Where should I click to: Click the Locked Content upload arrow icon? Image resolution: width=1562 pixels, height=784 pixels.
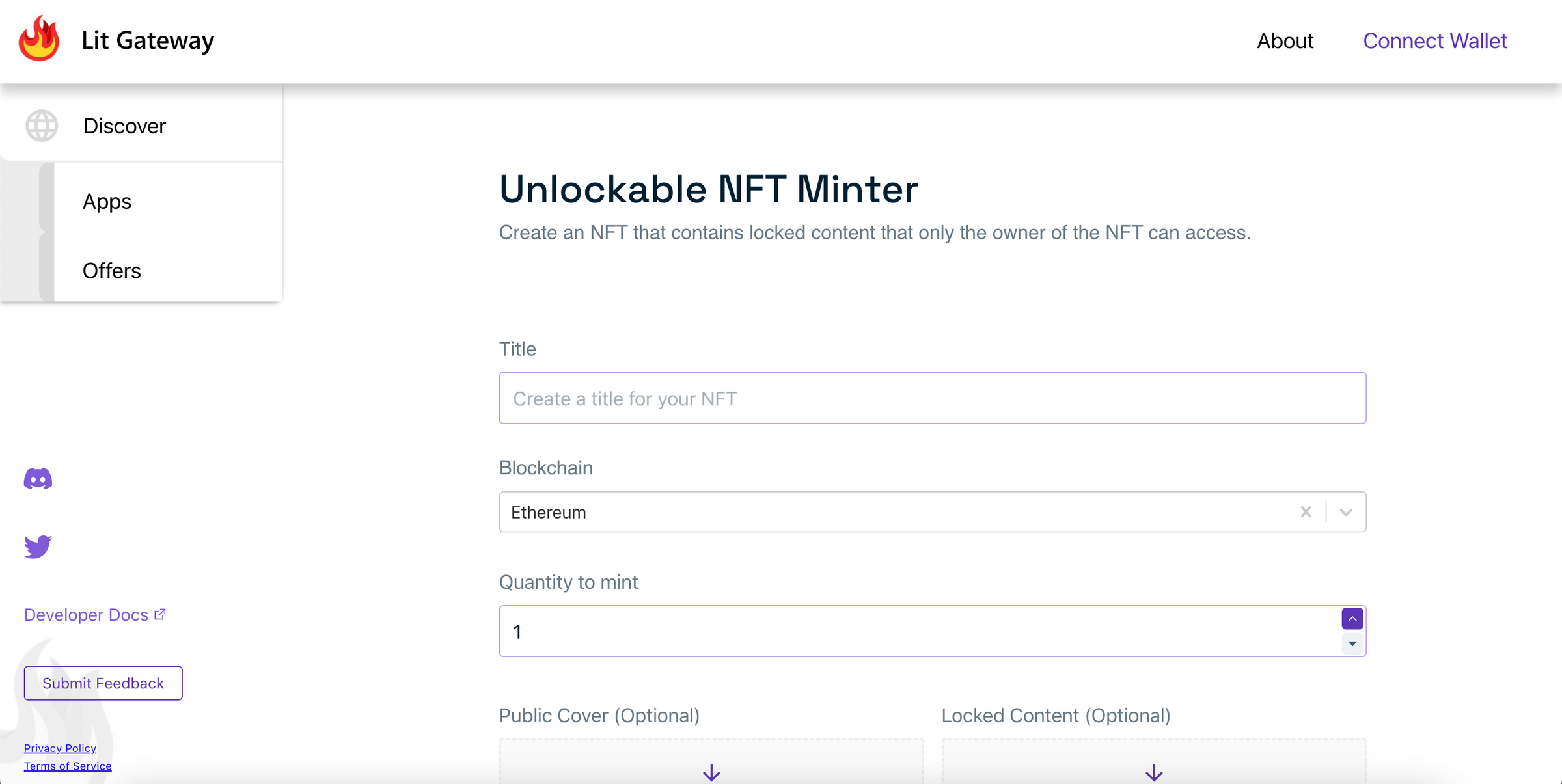pyautogui.click(x=1153, y=773)
